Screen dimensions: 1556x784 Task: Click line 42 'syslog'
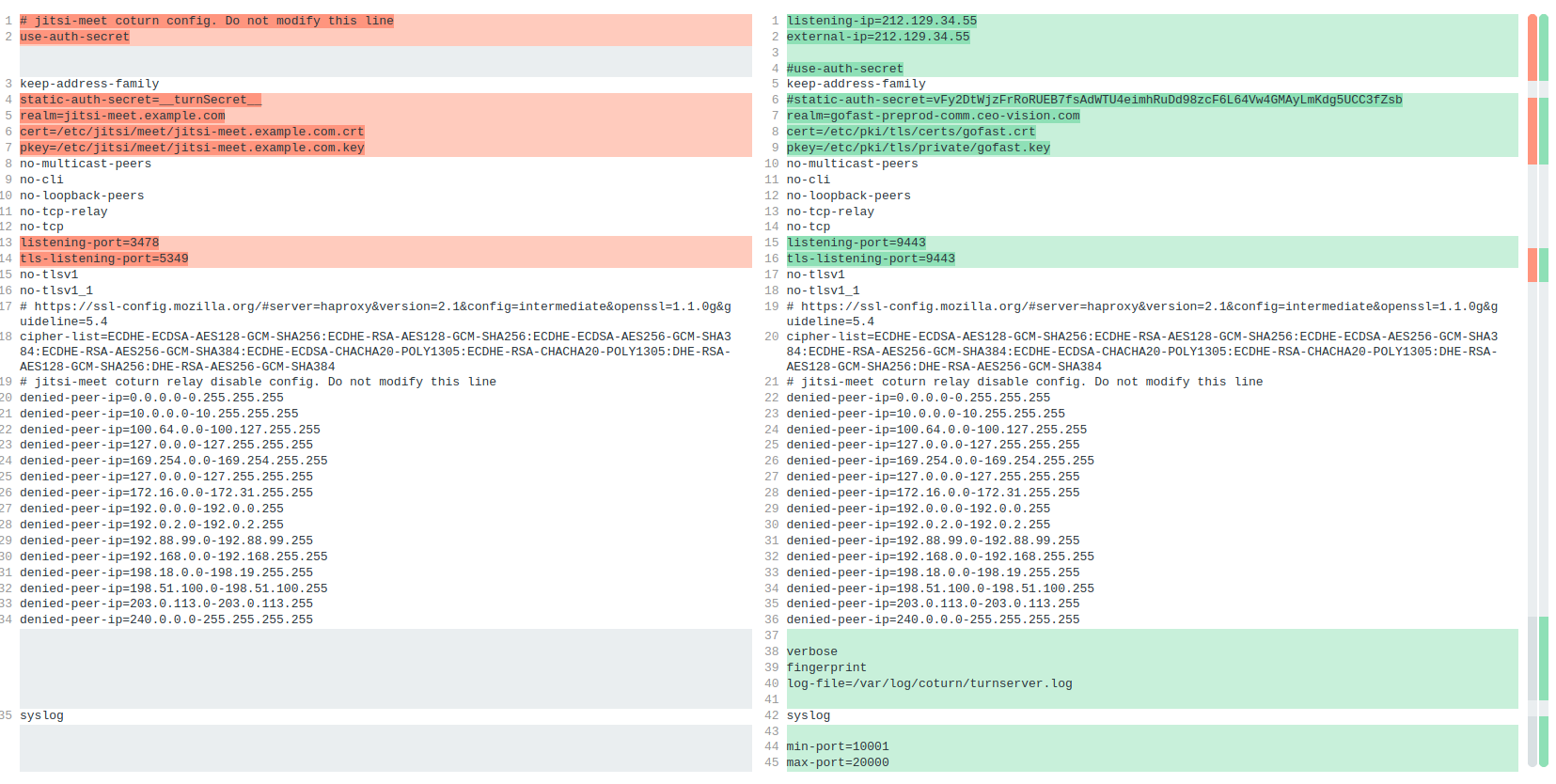coord(809,715)
